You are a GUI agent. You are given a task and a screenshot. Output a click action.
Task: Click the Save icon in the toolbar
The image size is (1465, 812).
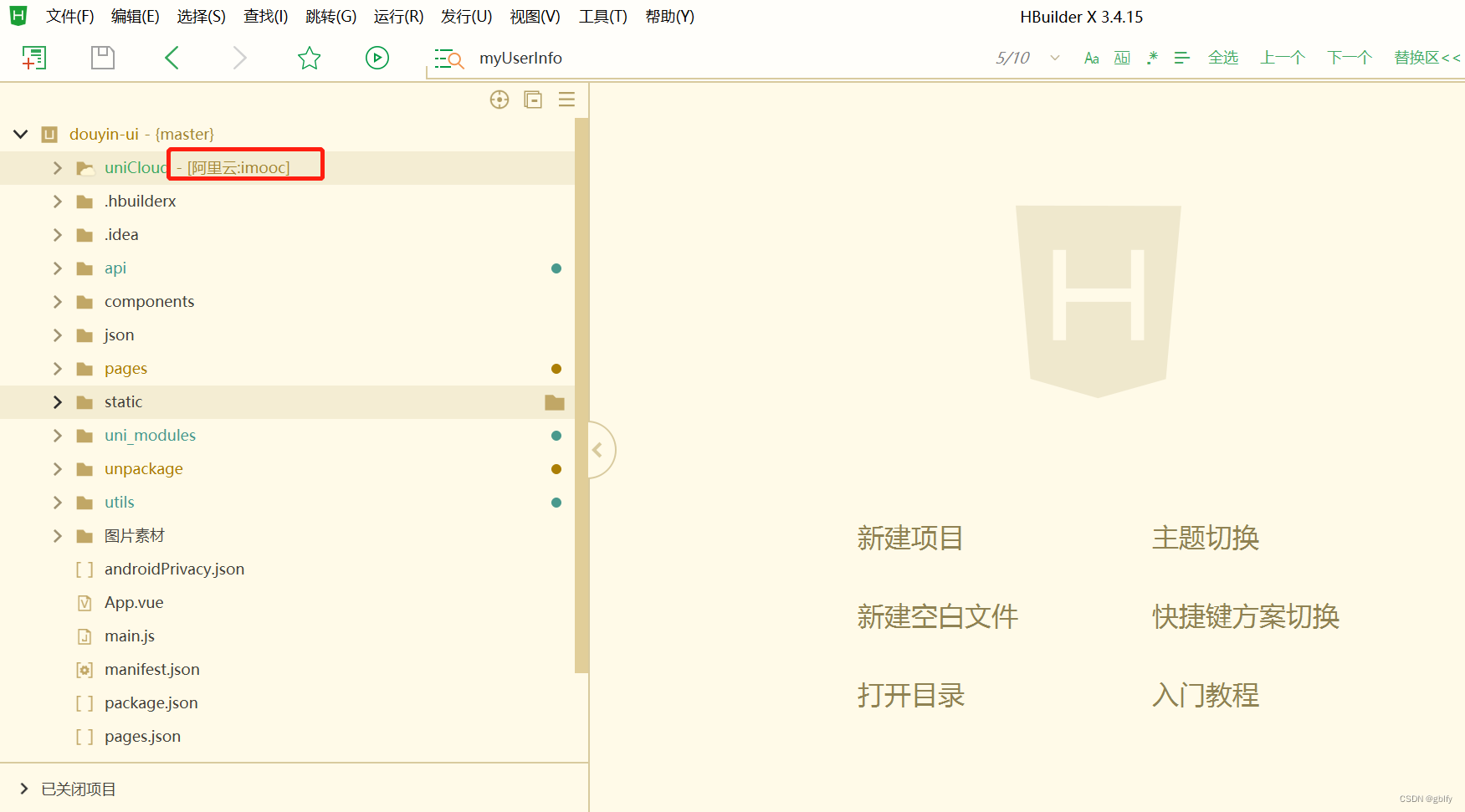point(102,57)
